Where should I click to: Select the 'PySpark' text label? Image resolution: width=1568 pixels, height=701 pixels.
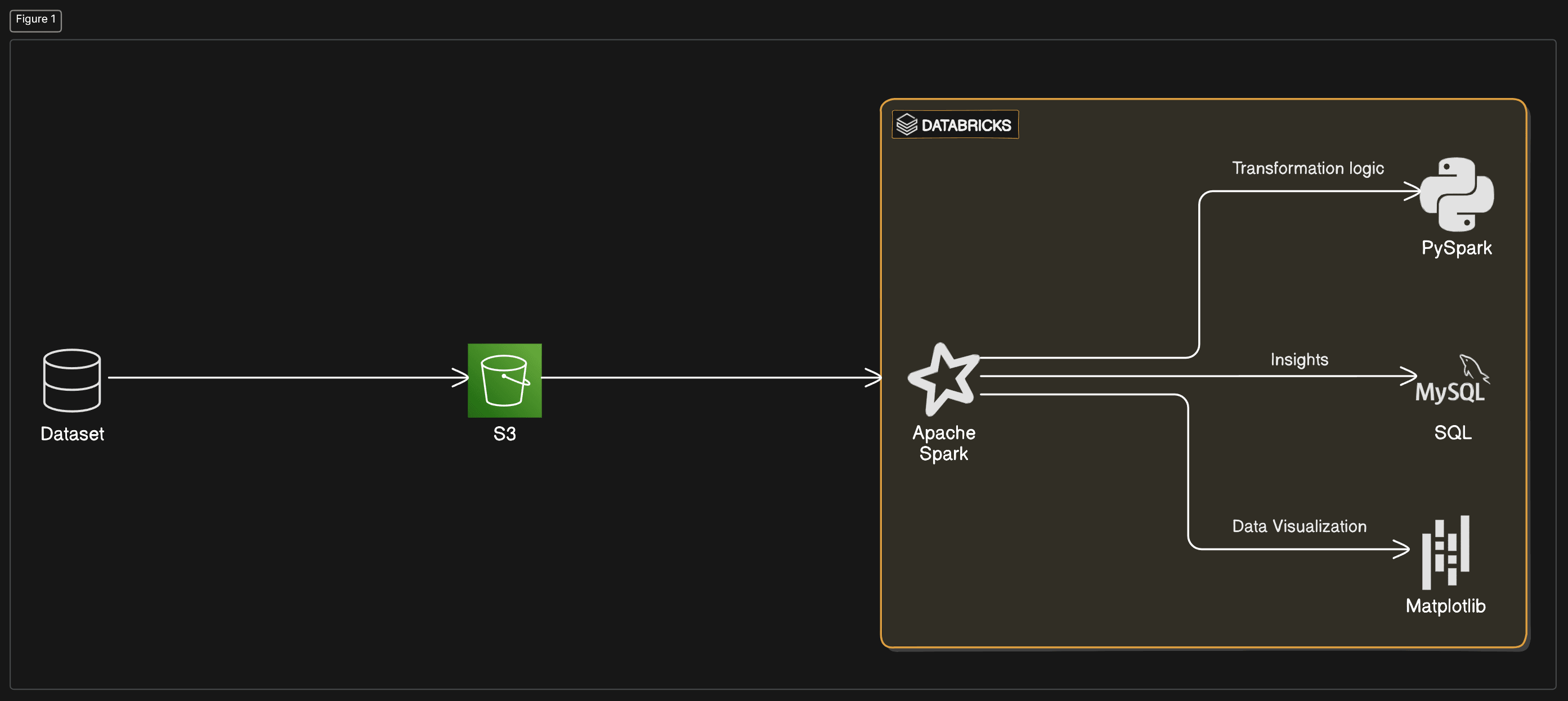click(1457, 248)
